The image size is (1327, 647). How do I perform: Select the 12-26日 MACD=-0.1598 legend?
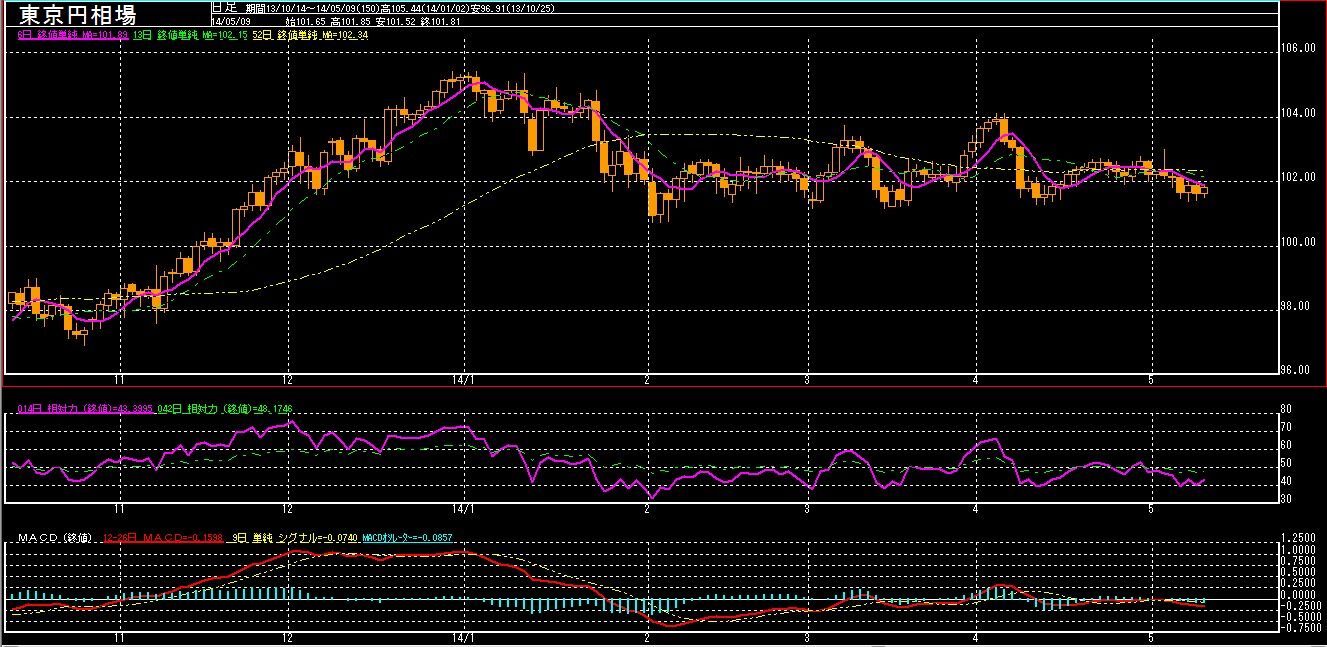click(164, 538)
